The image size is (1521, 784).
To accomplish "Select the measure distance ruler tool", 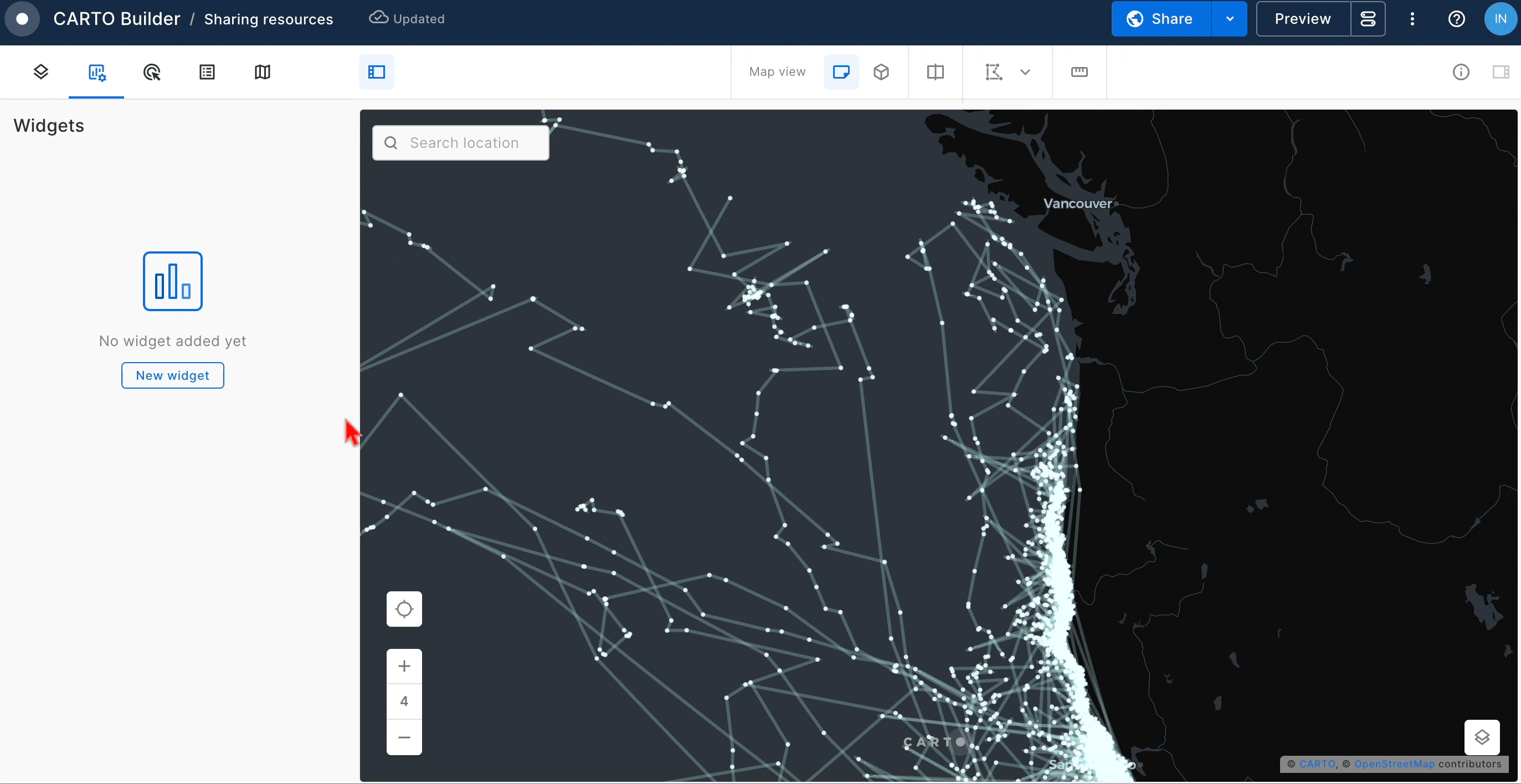I will coord(1080,72).
